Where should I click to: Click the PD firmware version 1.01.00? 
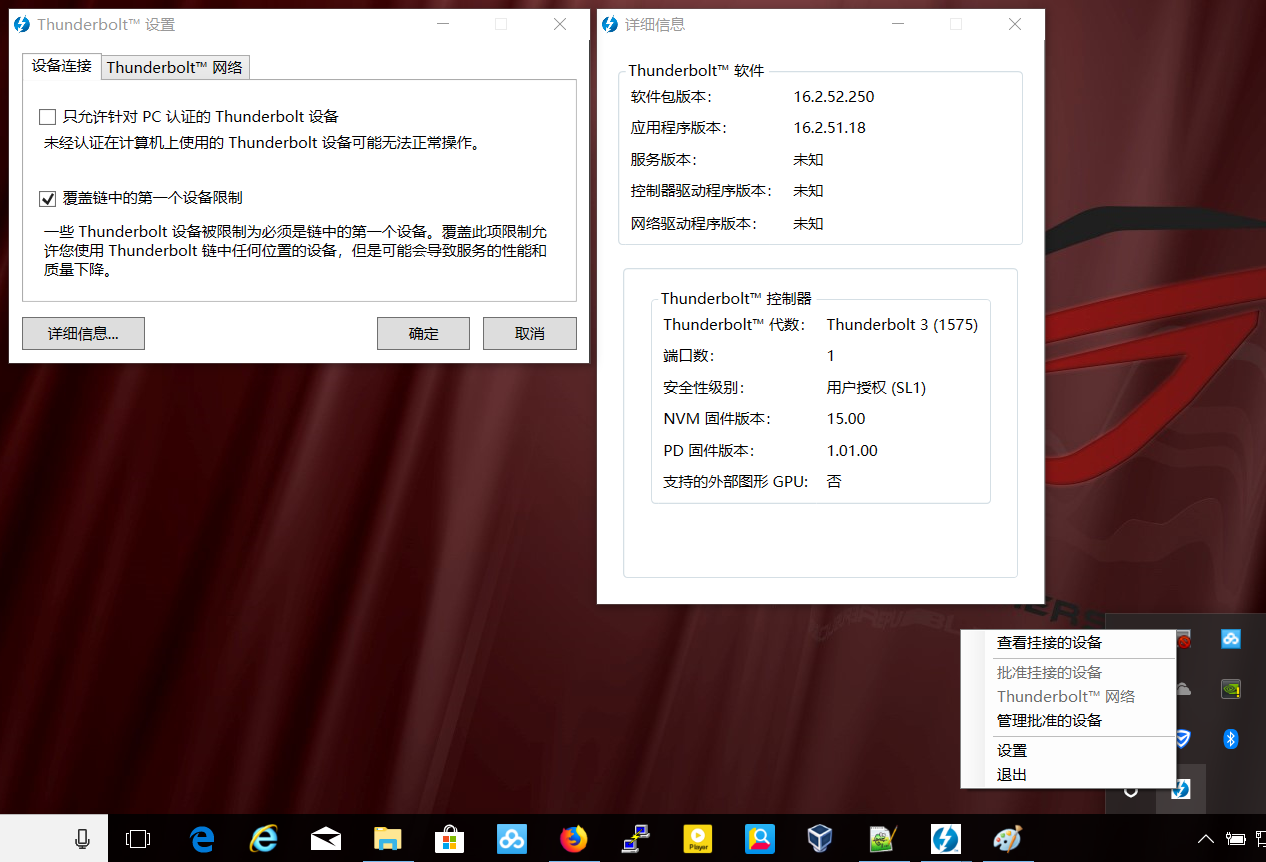click(852, 451)
